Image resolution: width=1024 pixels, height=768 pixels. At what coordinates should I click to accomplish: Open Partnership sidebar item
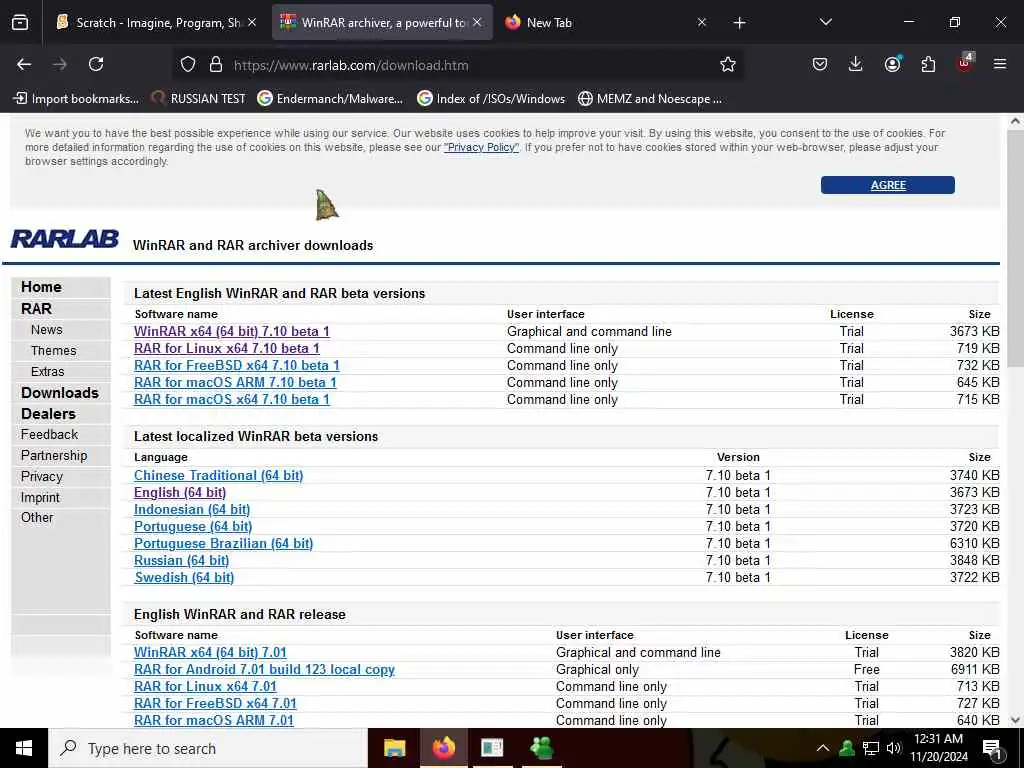54,455
